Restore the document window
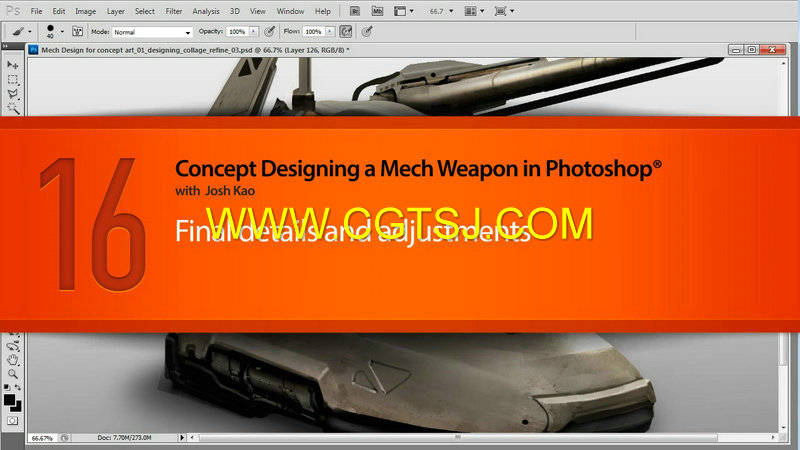 752,50
